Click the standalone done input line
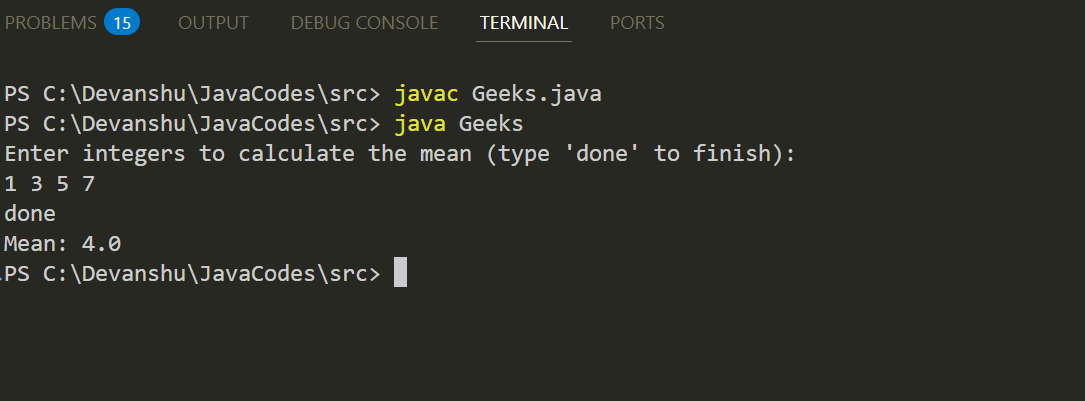The width and height of the screenshot is (1085, 401). coord(30,214)
